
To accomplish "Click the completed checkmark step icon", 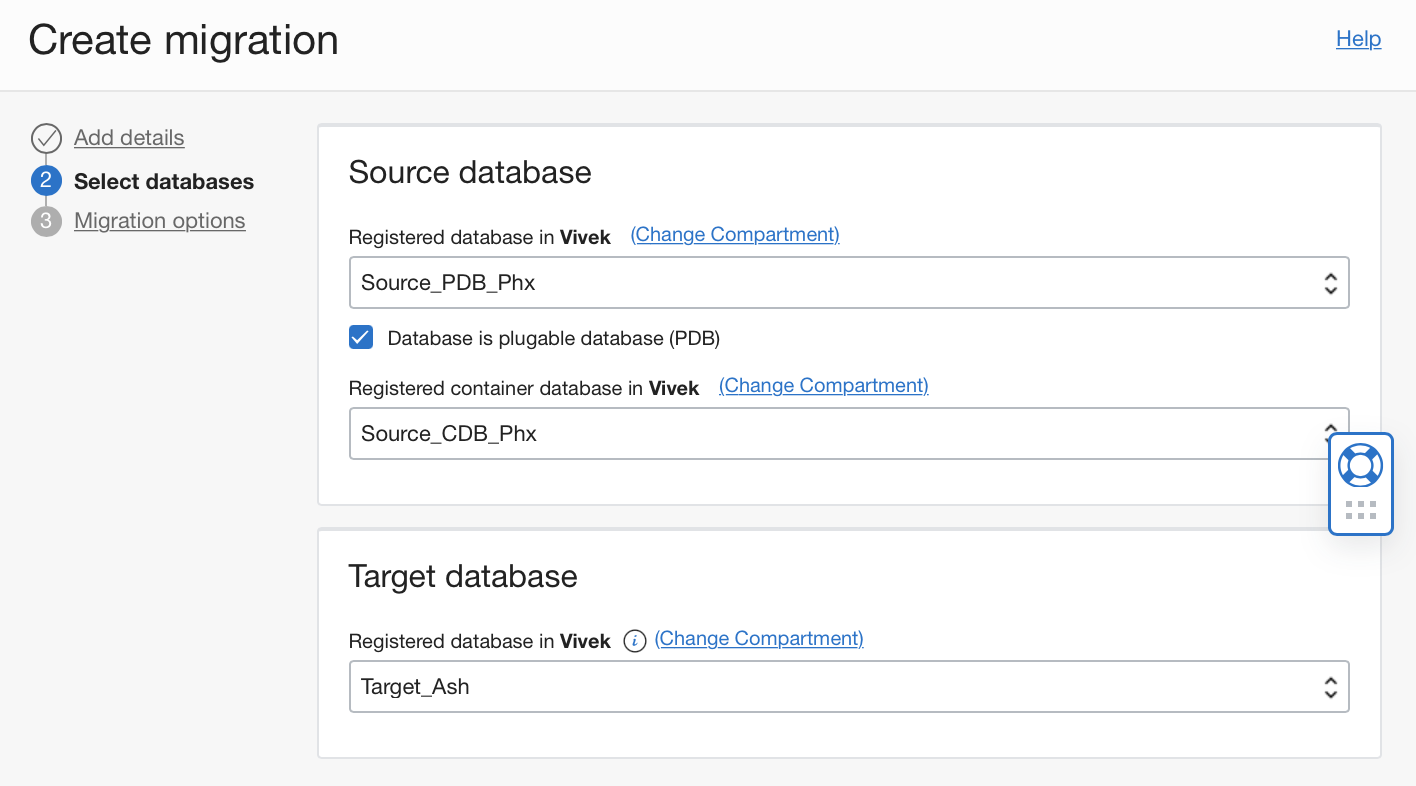I will 46,138.
